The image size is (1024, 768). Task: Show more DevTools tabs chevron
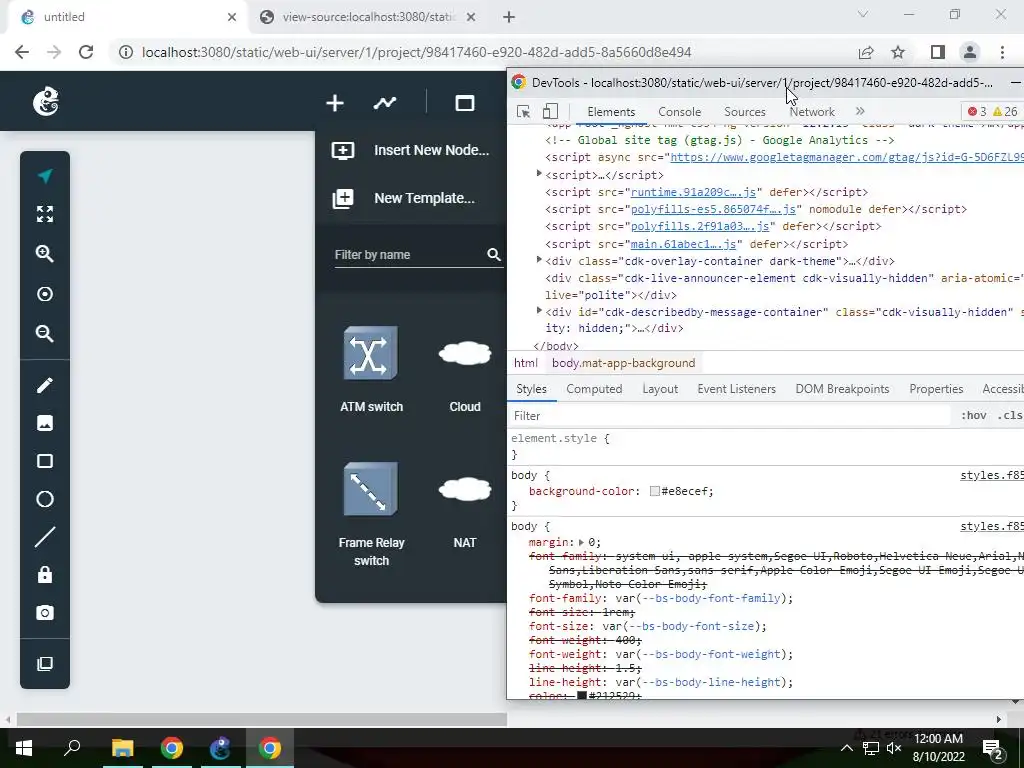coord(860,112)
